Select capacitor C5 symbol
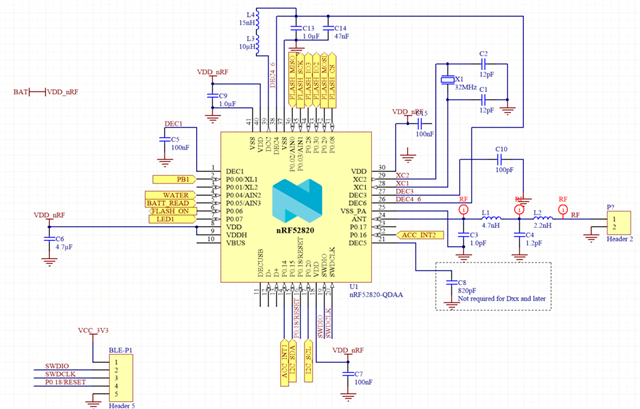640x409 pixels. click(164, 140)
